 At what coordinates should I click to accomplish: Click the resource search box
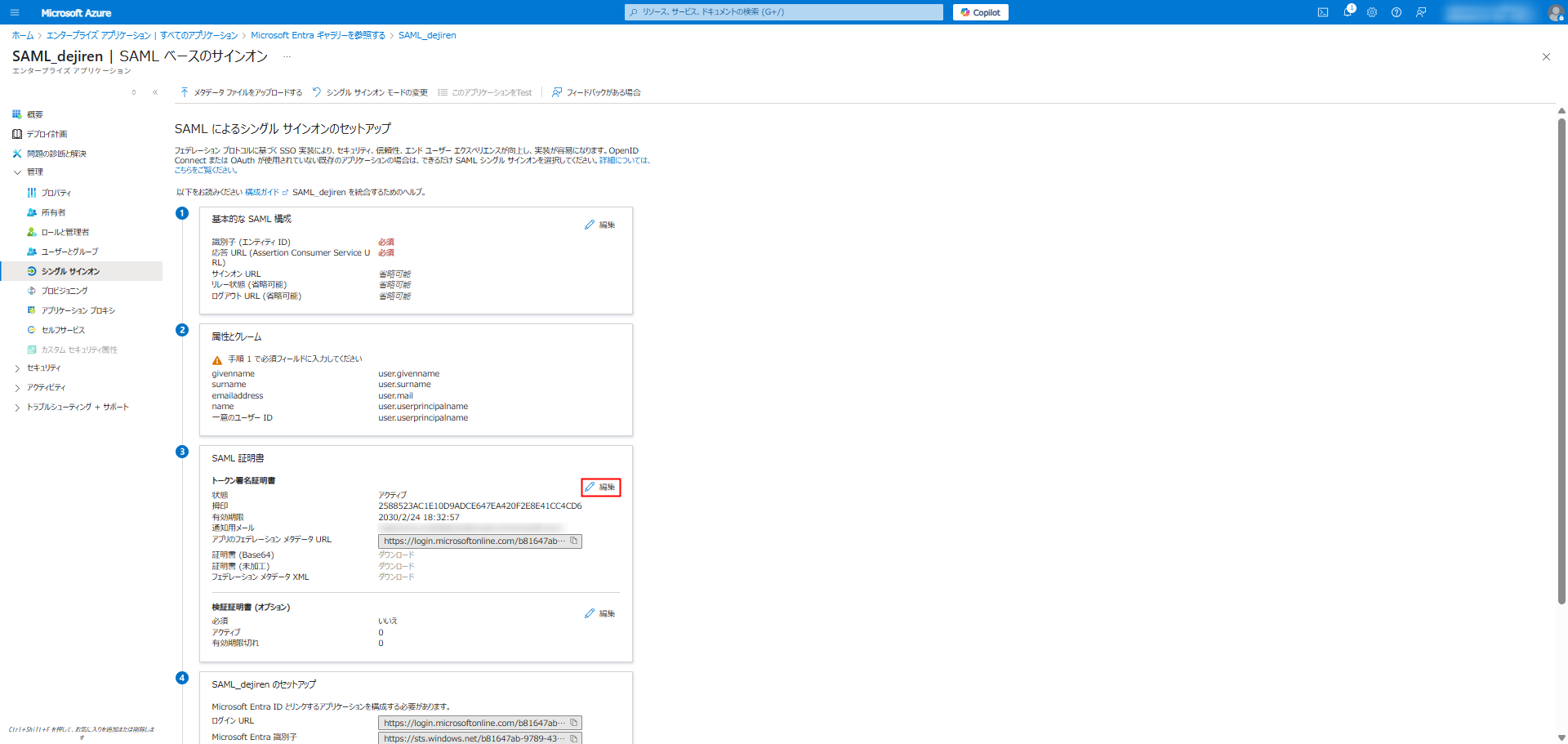(x=784, y=12)
